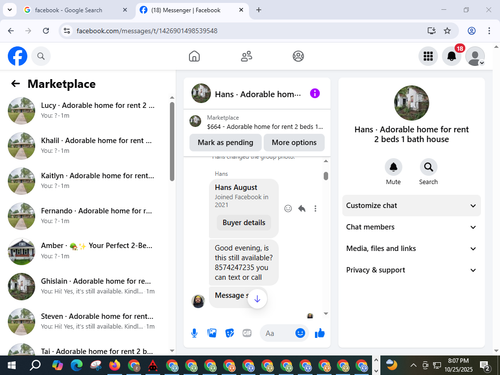Open the Marketplace listing $664 link
Image resolution: width=500 pixels, height=375 pixels.
(x=257, y=122)
